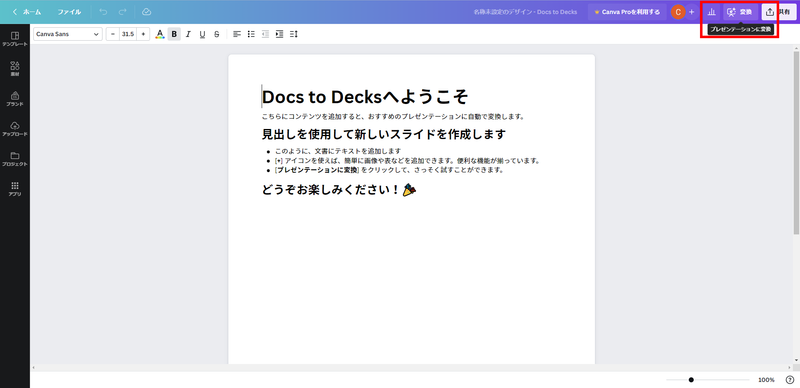Open the テンプレート (Templates) sidebar panel

[x=15, y=39]
